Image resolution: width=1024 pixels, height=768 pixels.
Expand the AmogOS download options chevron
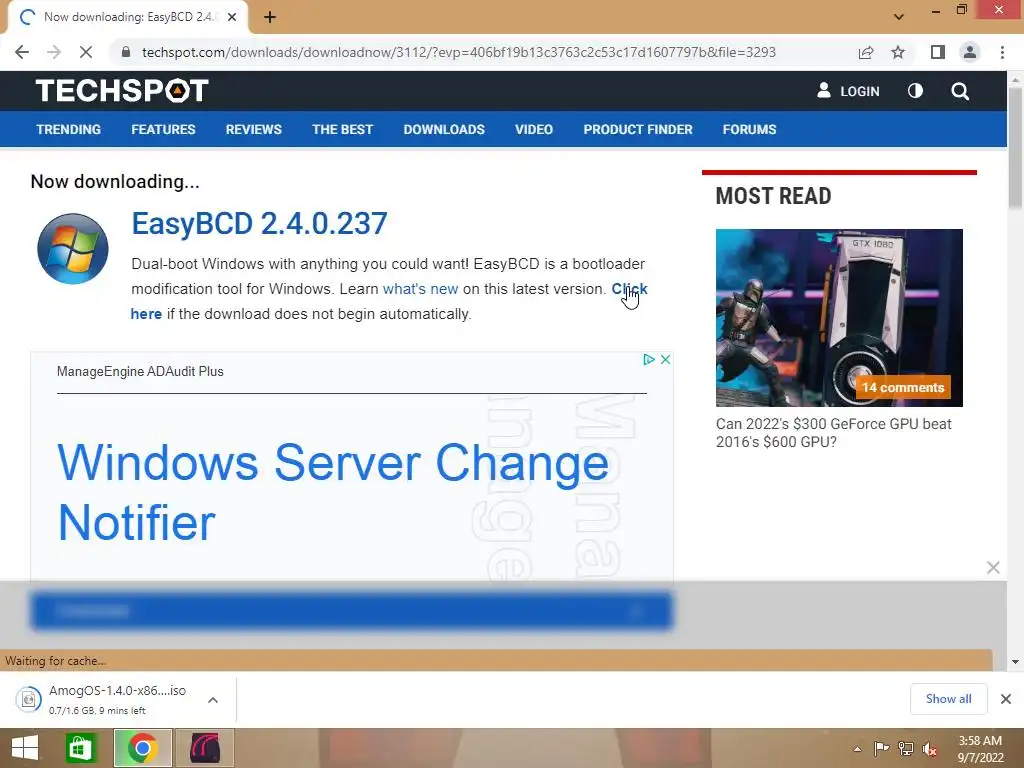(213, 700)
